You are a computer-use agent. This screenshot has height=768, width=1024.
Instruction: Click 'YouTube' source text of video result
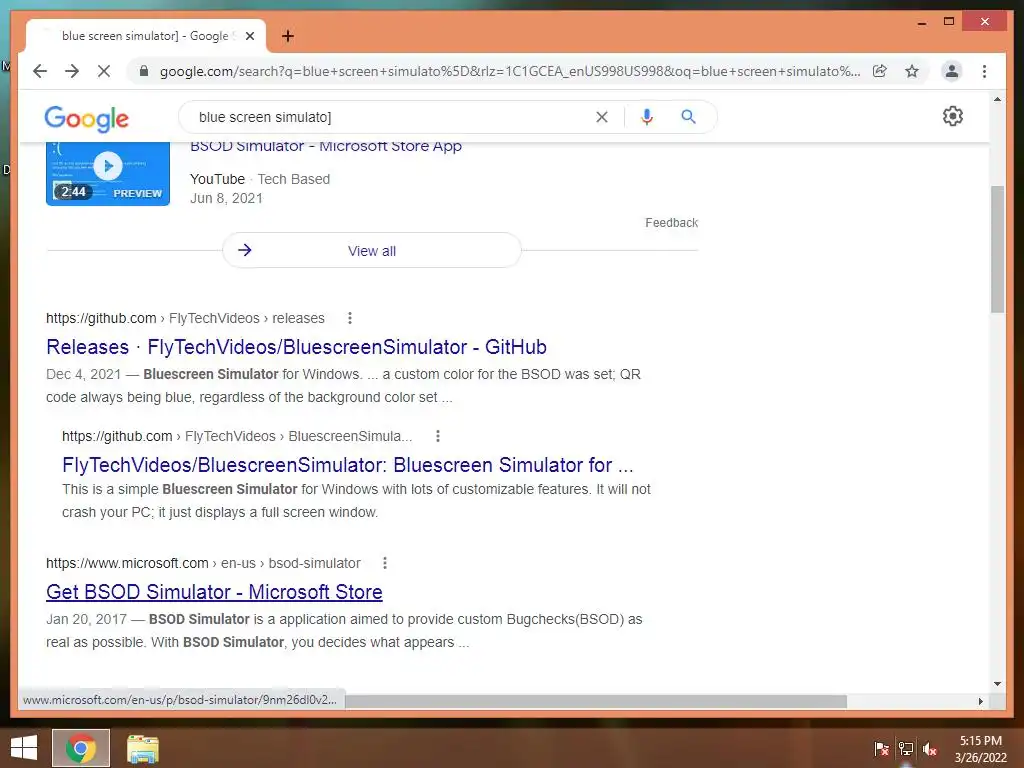[x=217, y=179]
